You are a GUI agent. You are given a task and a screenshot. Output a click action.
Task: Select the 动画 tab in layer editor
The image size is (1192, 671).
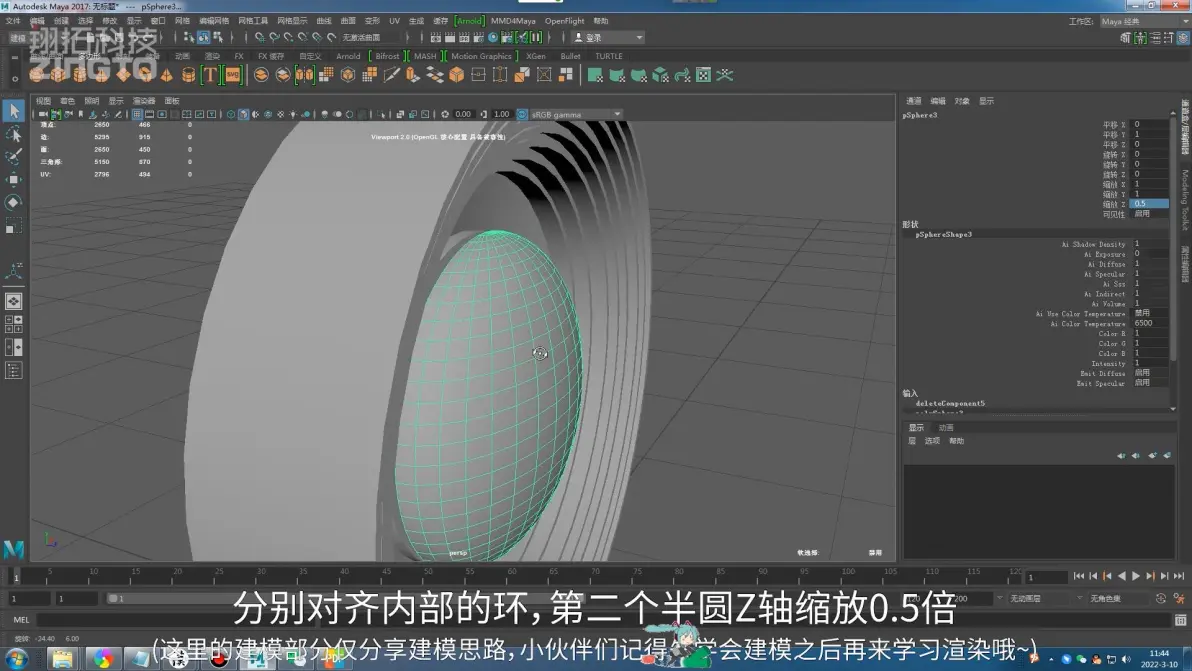[946, 428]
